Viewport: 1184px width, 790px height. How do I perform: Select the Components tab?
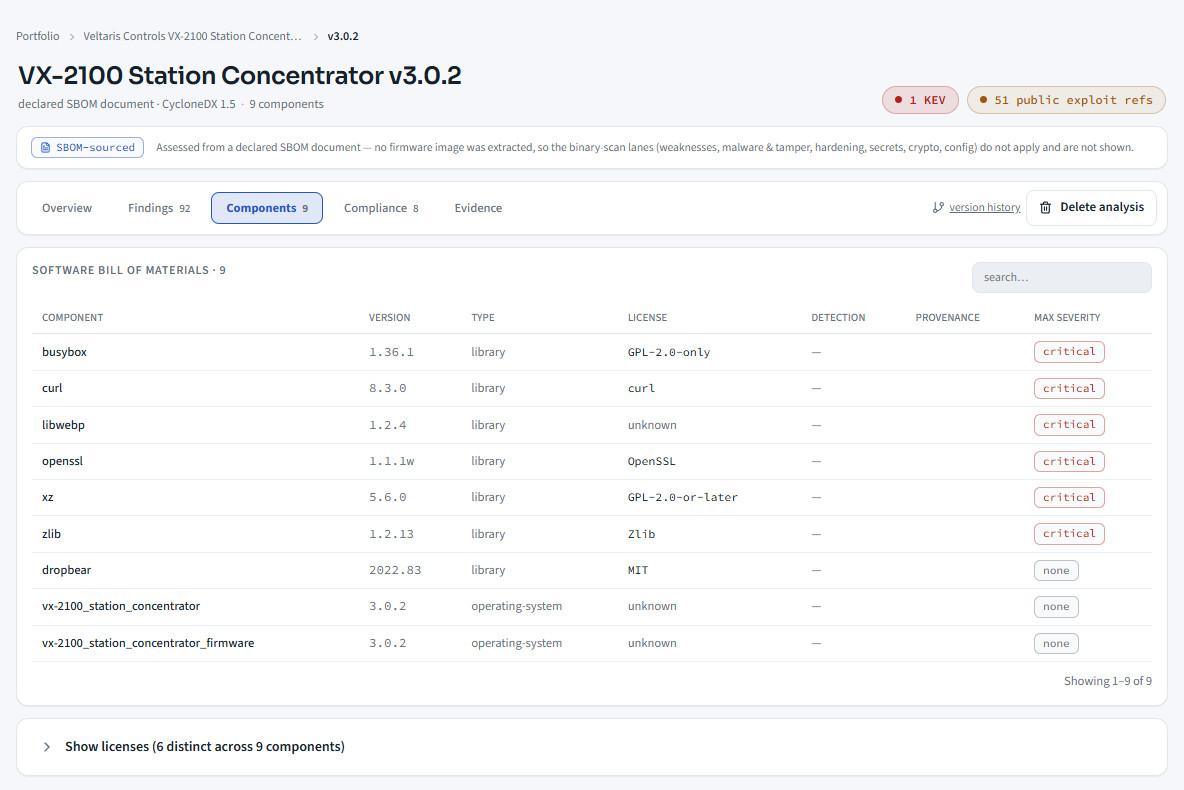pos(267,208)
